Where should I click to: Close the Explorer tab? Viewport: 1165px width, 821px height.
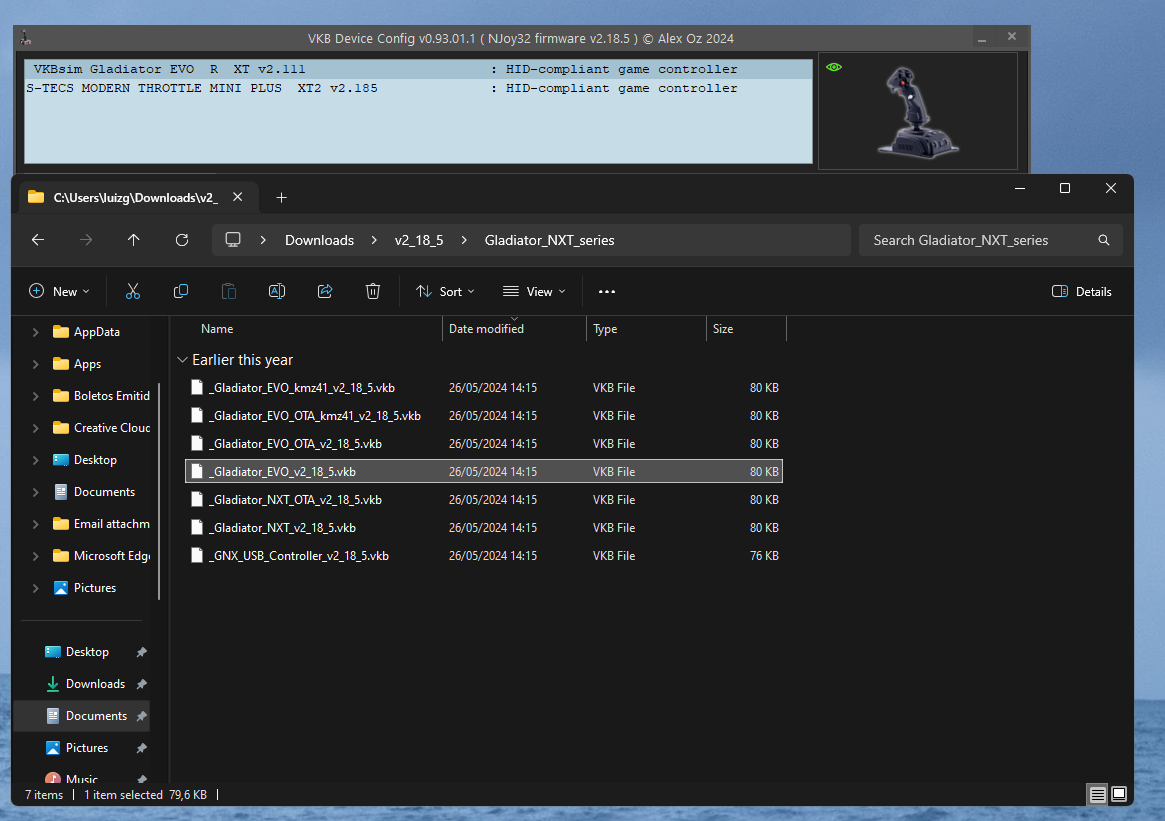click(238, 197)
